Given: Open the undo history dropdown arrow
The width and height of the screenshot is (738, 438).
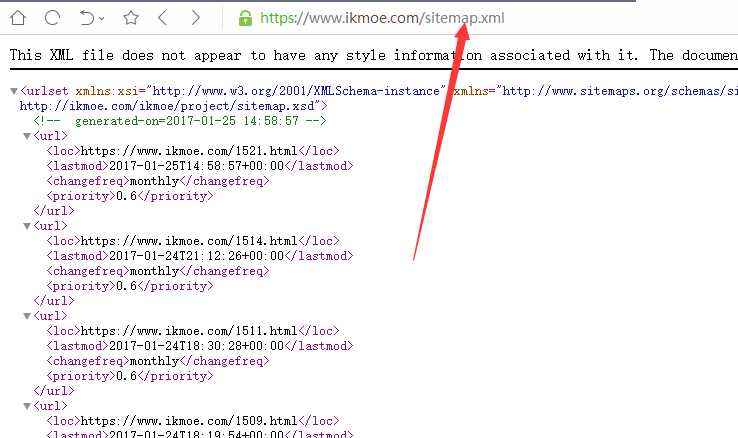Looking at the screenshot, I should [102, 19].
